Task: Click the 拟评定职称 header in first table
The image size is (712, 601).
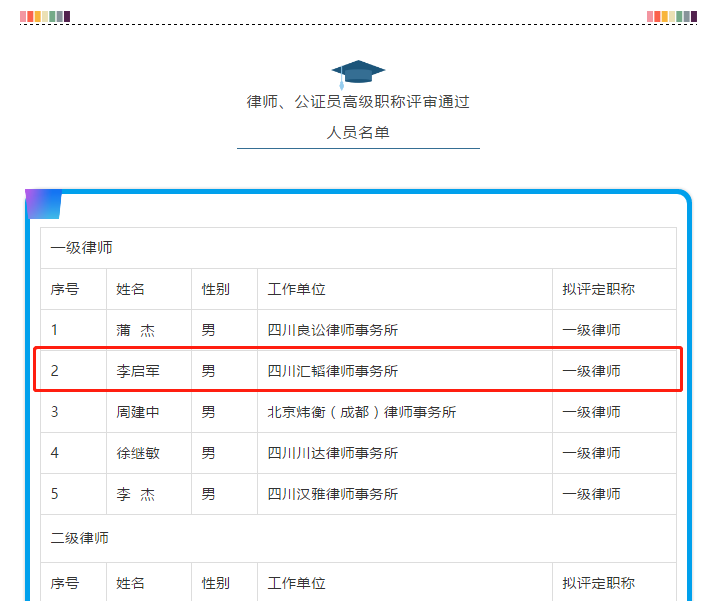Action: point(614,289)
